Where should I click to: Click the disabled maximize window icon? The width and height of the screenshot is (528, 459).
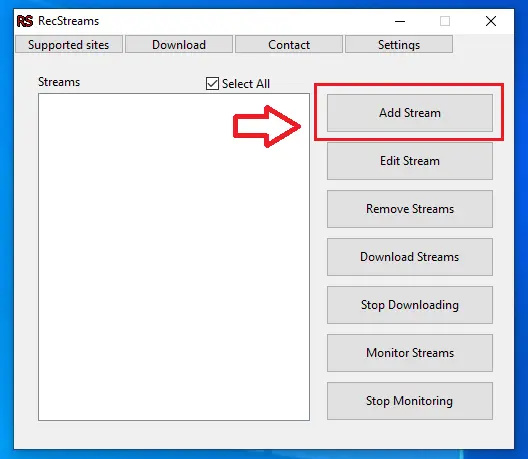click(445, 21)
